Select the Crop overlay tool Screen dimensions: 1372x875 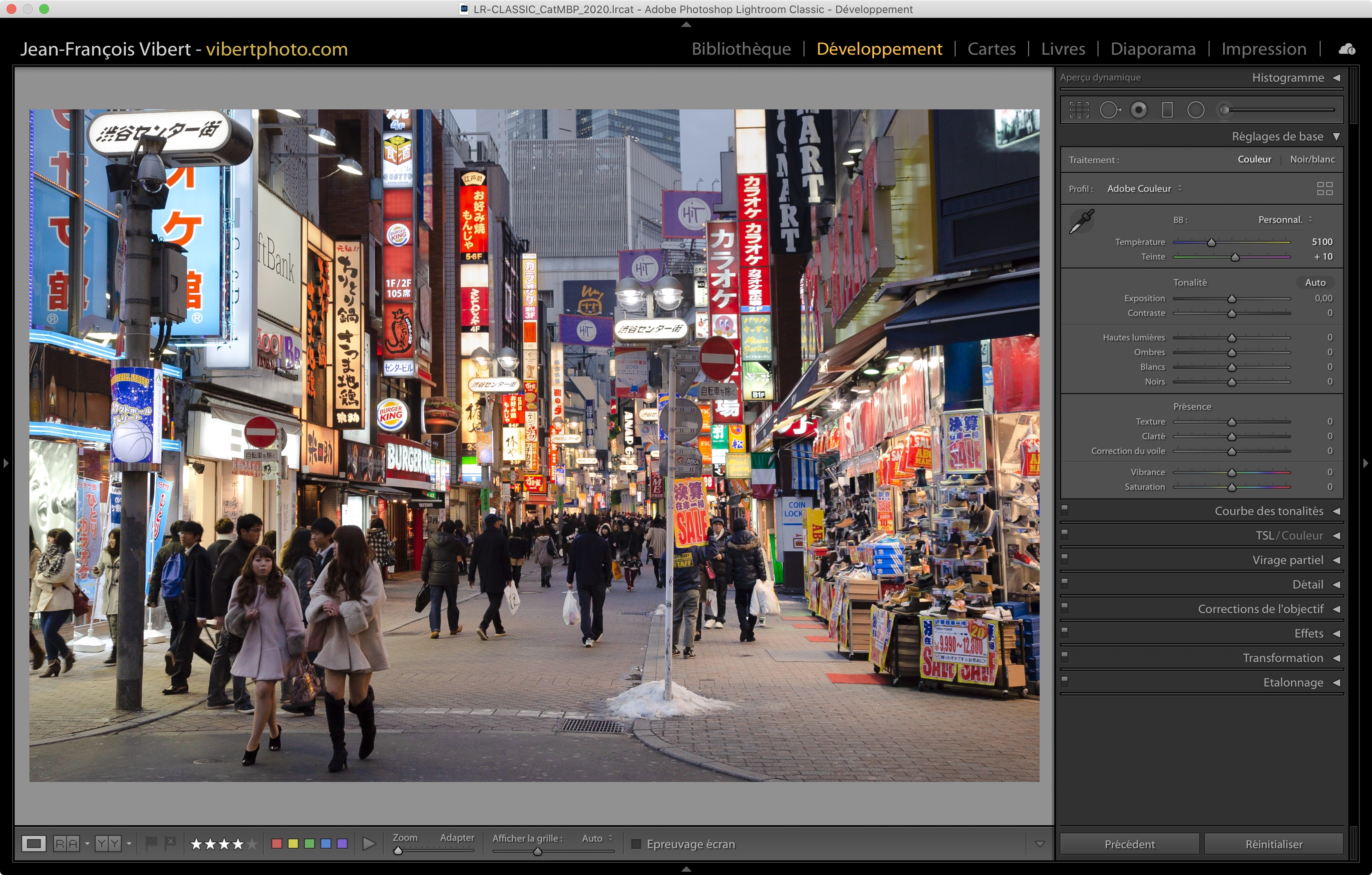(x=1078, y=110)
